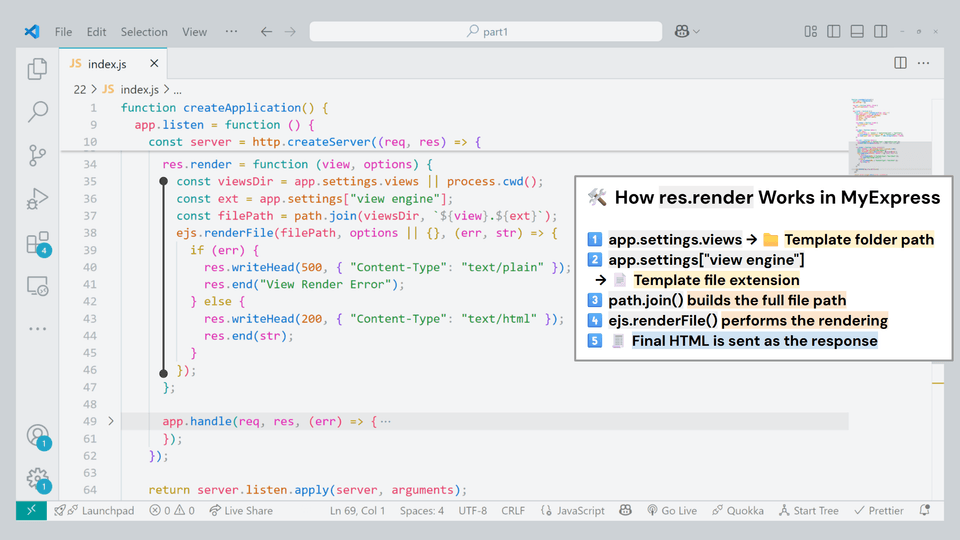Click line number 34 in gutter
This screenshot has width=960, height=540.
[x=90, y=164]
